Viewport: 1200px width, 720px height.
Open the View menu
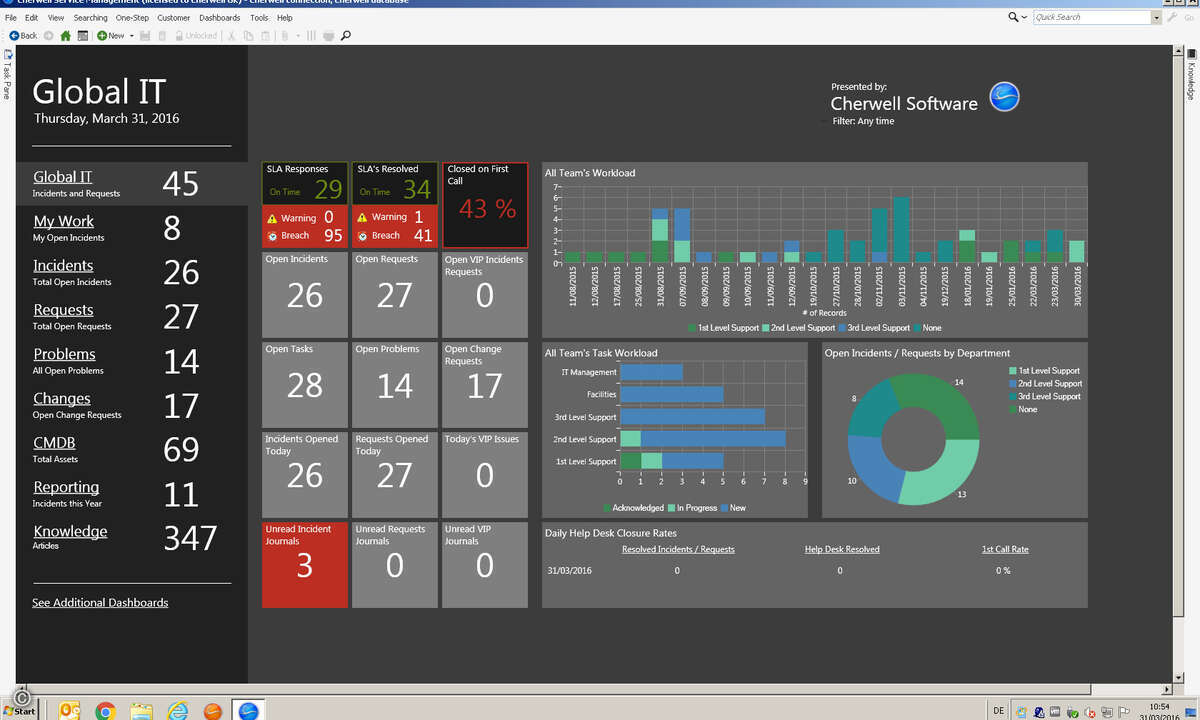click(56, 18)
